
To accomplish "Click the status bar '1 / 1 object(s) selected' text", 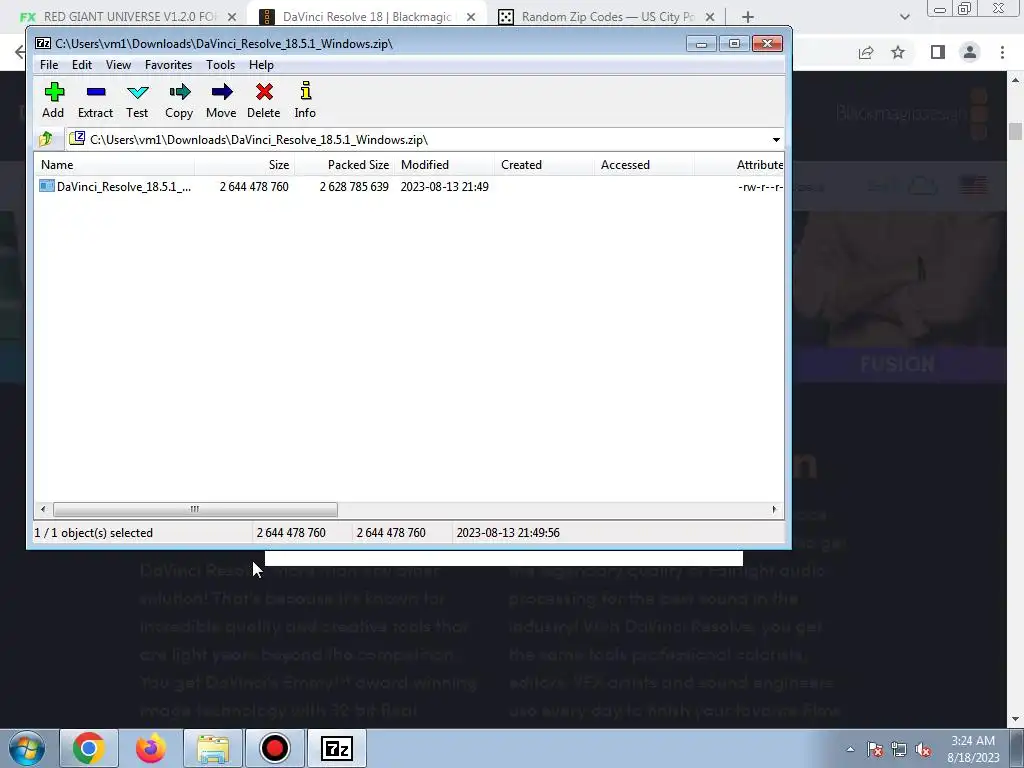I will [93, 533].
